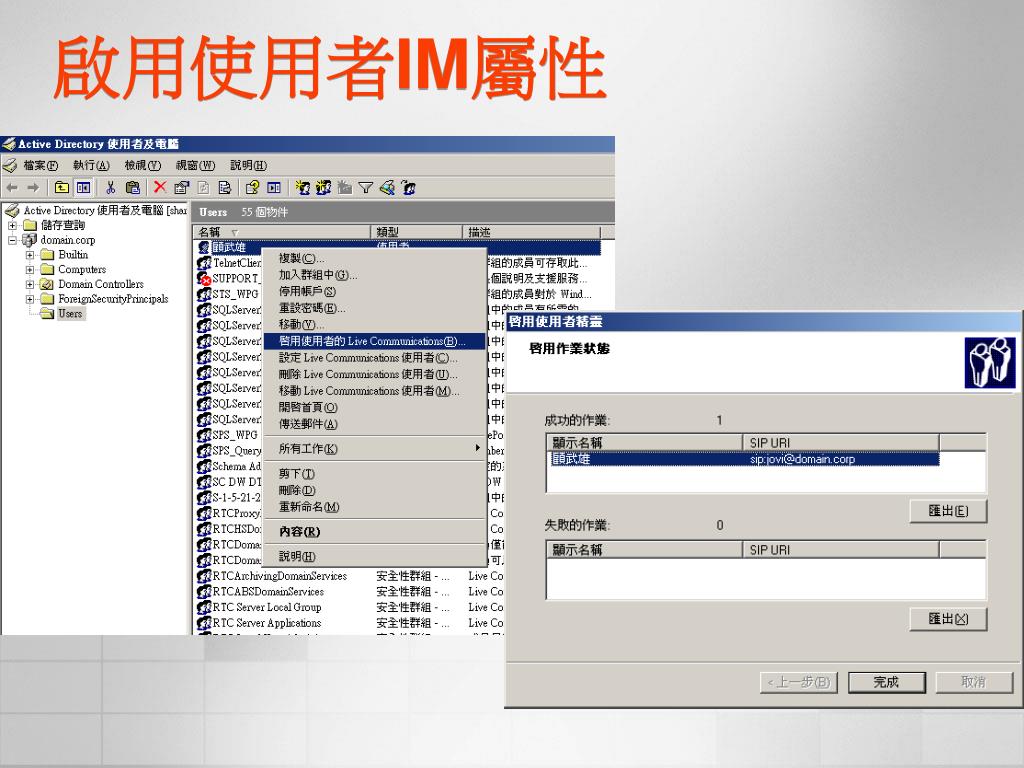Open the 視窗(W) menu

(x=195, y=165)
